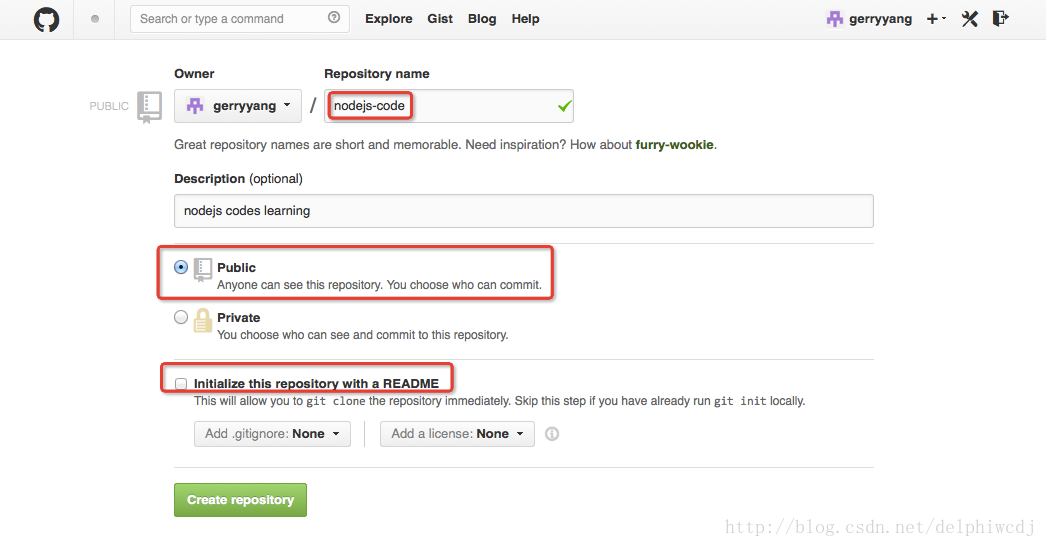Click the owner avatar in dropdown
This screenshot has width=1046, height=547.
coord(195,105)
